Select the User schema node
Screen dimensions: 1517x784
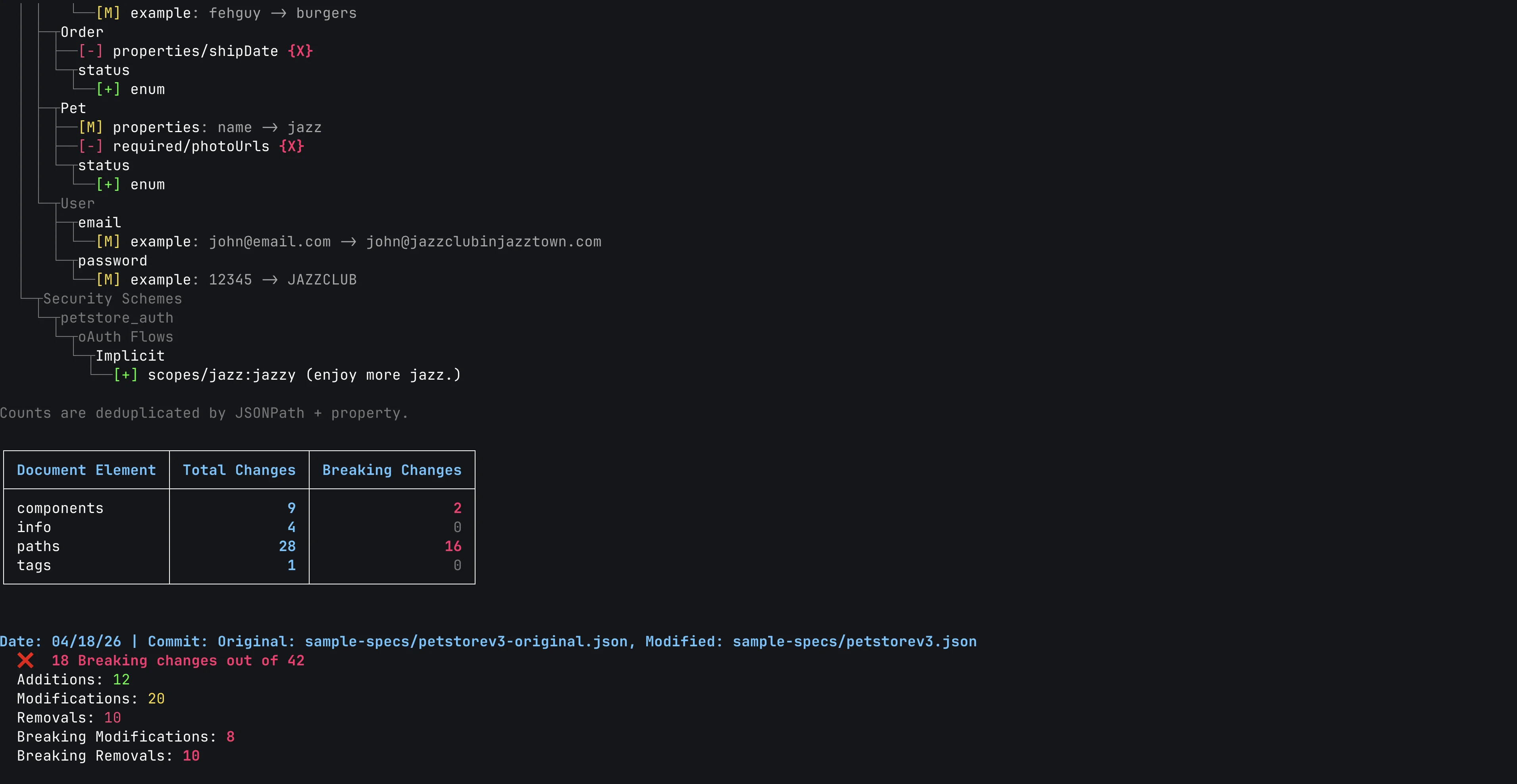click(x=77, y=204)
